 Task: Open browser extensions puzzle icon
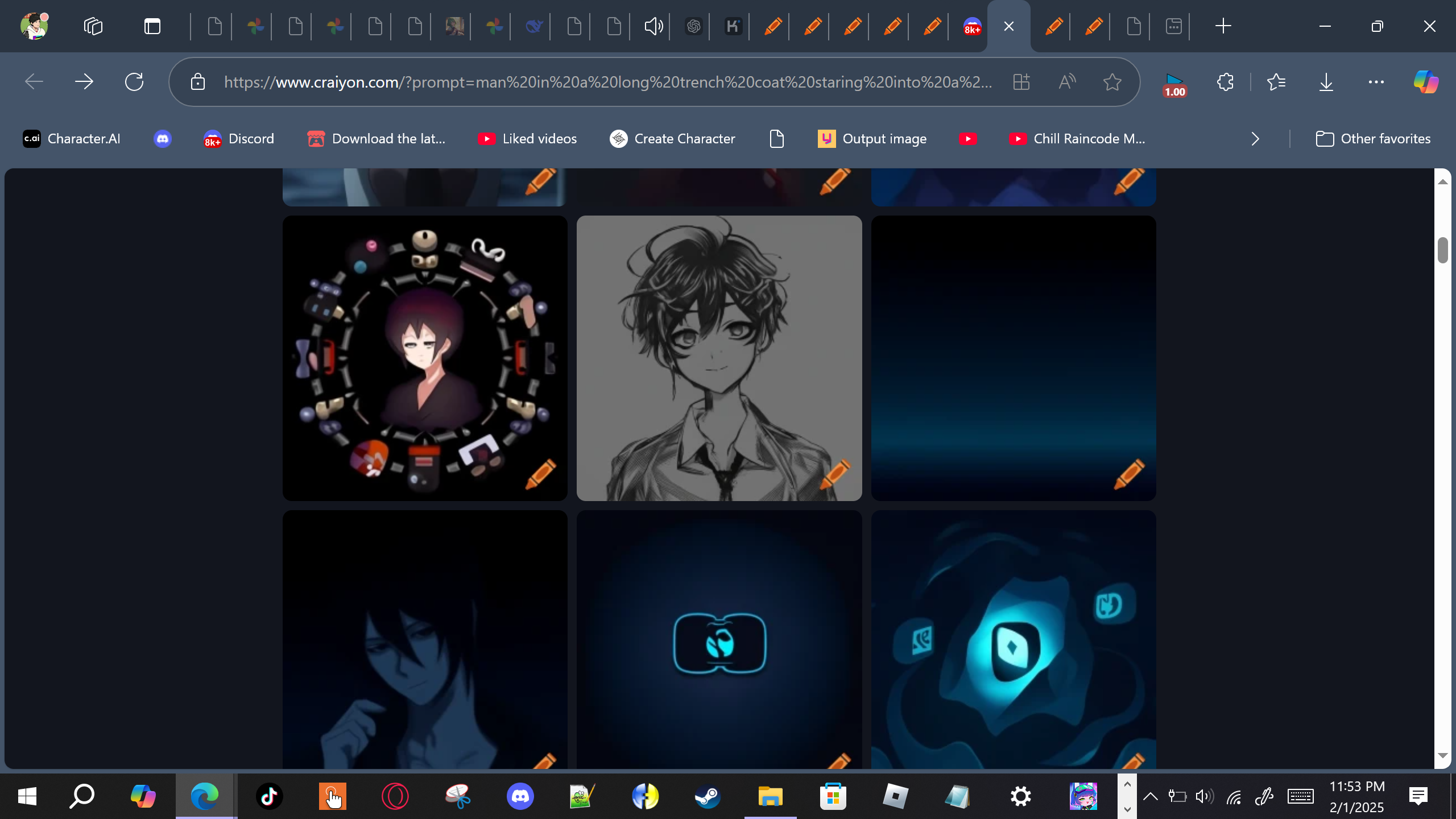(x=1225, y=82)
